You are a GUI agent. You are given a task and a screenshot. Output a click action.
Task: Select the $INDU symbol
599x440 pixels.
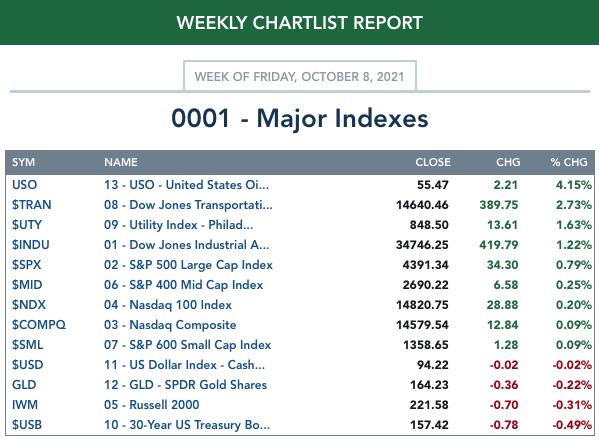pyautogui.click(x=31, y=245)
